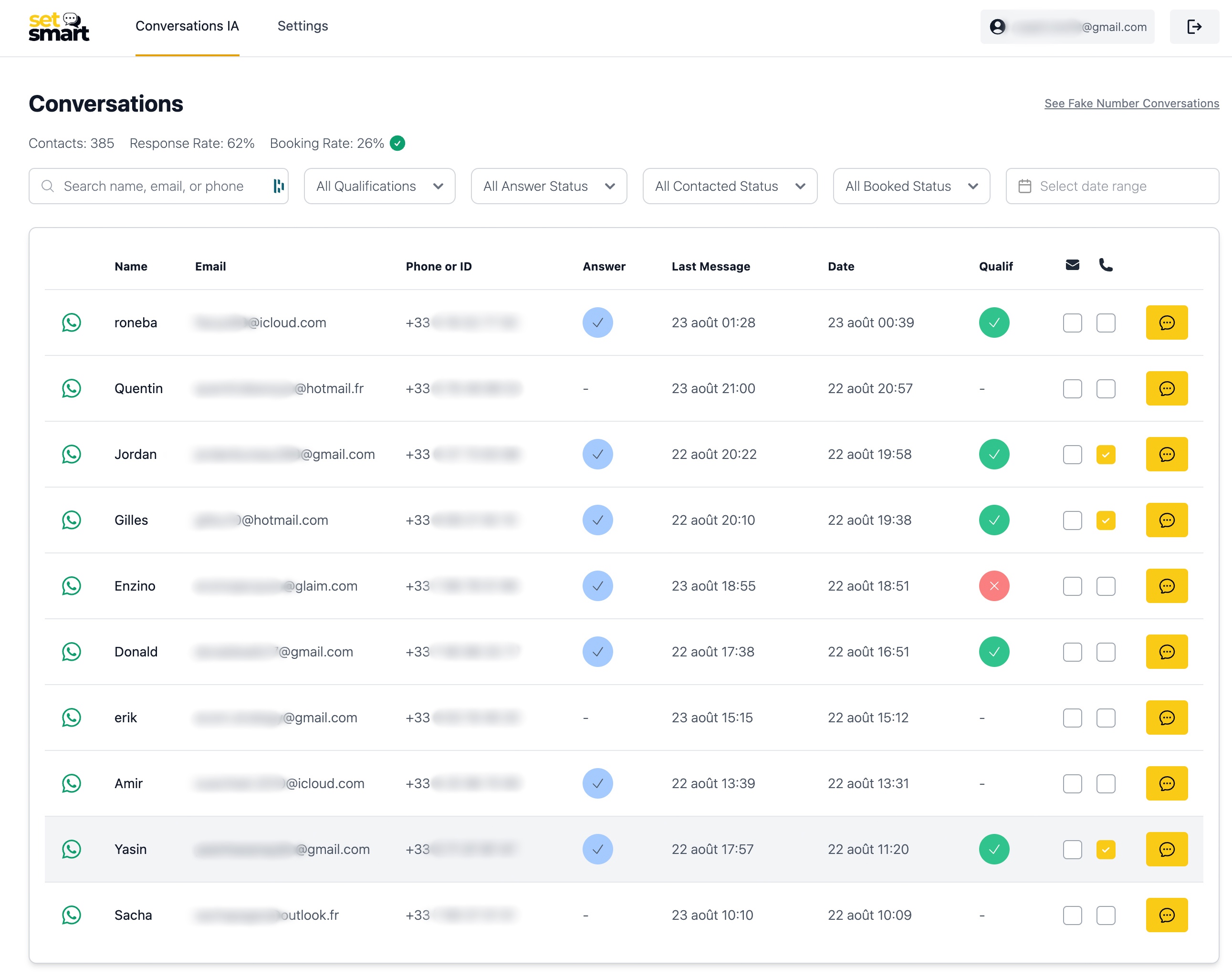The image size is (1232, 978).
Task: Open the All Qualifications dropdown
Action: click(379, 186)
